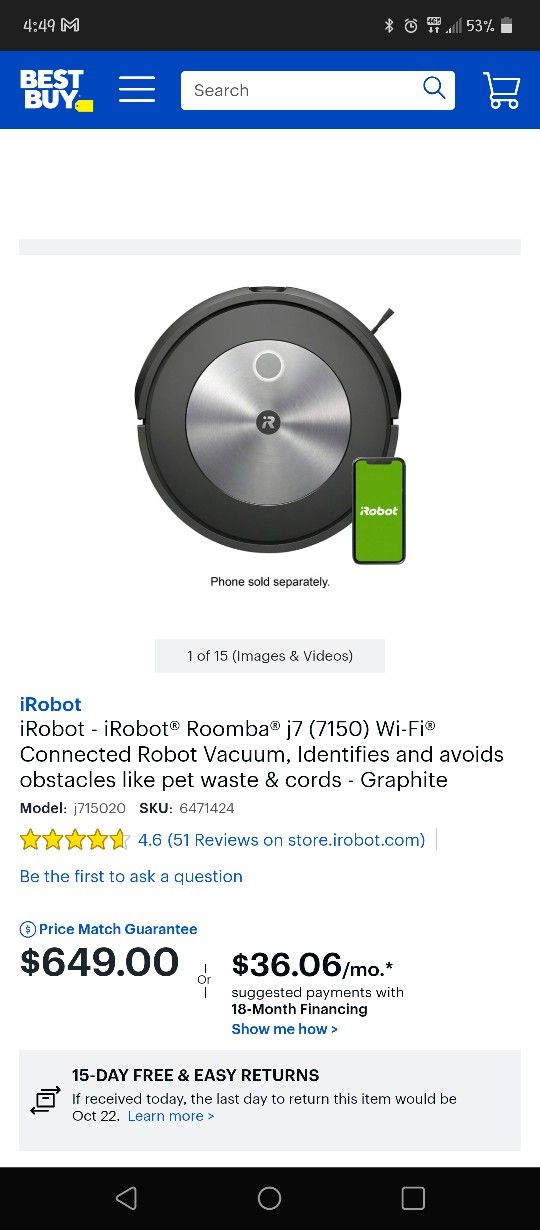Viewport: 540px width, 1230px height.
Task: Tap the search magnifier icon
Action: 434,89
